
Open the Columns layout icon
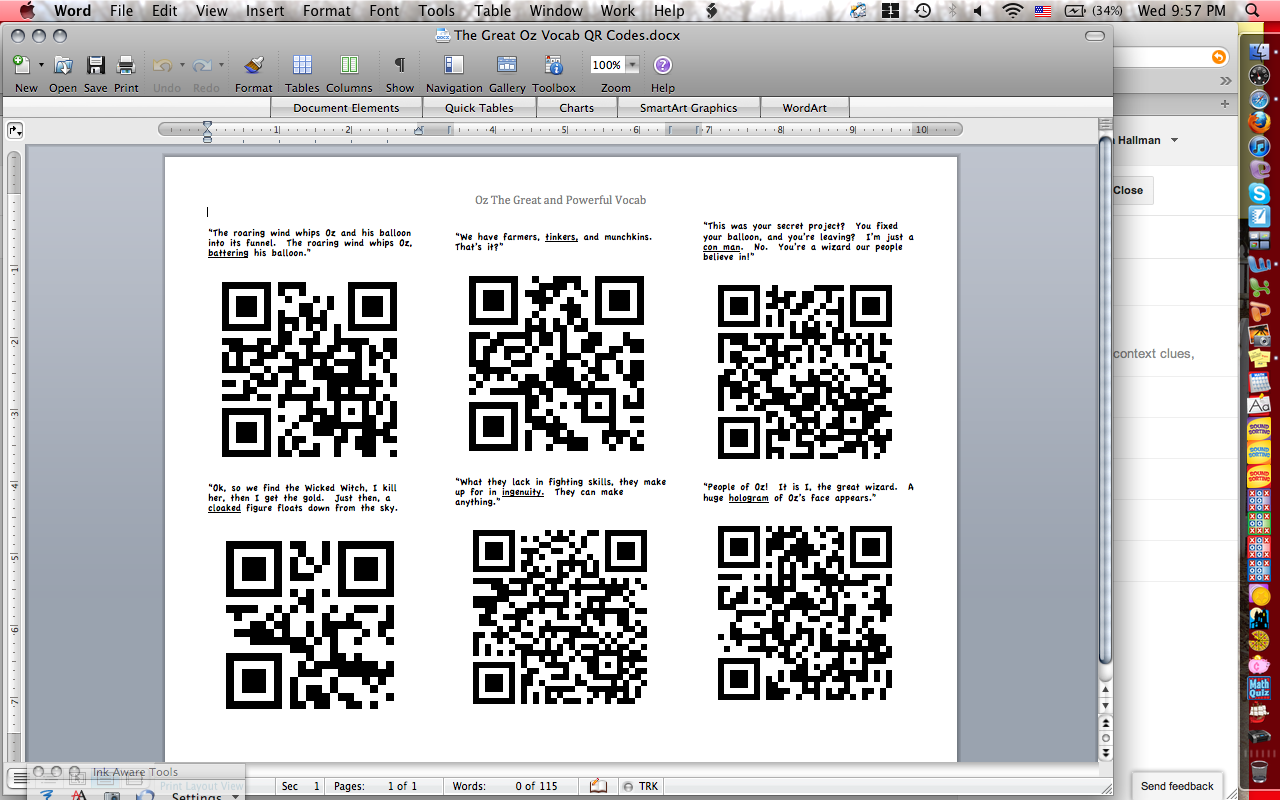(x=348, y=64)
